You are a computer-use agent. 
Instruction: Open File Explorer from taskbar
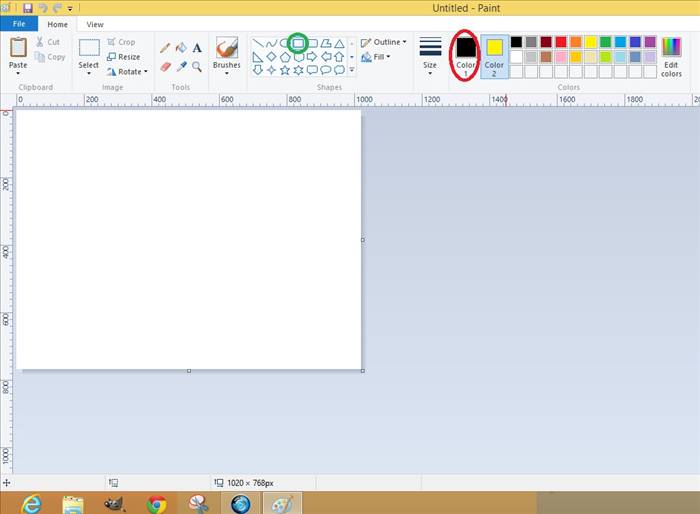73,505
